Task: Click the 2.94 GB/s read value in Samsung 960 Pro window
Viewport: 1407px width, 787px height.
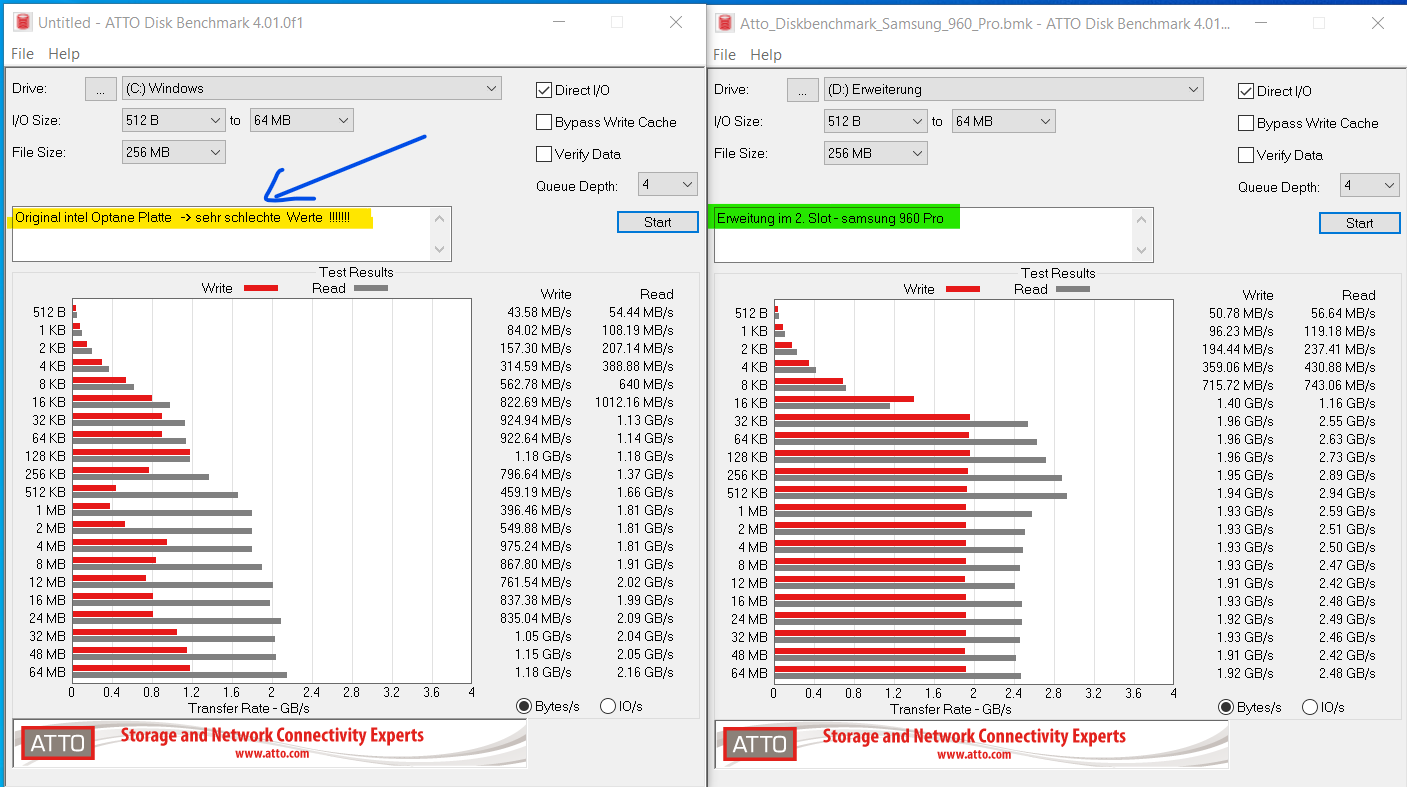Action: point(1347,493)
